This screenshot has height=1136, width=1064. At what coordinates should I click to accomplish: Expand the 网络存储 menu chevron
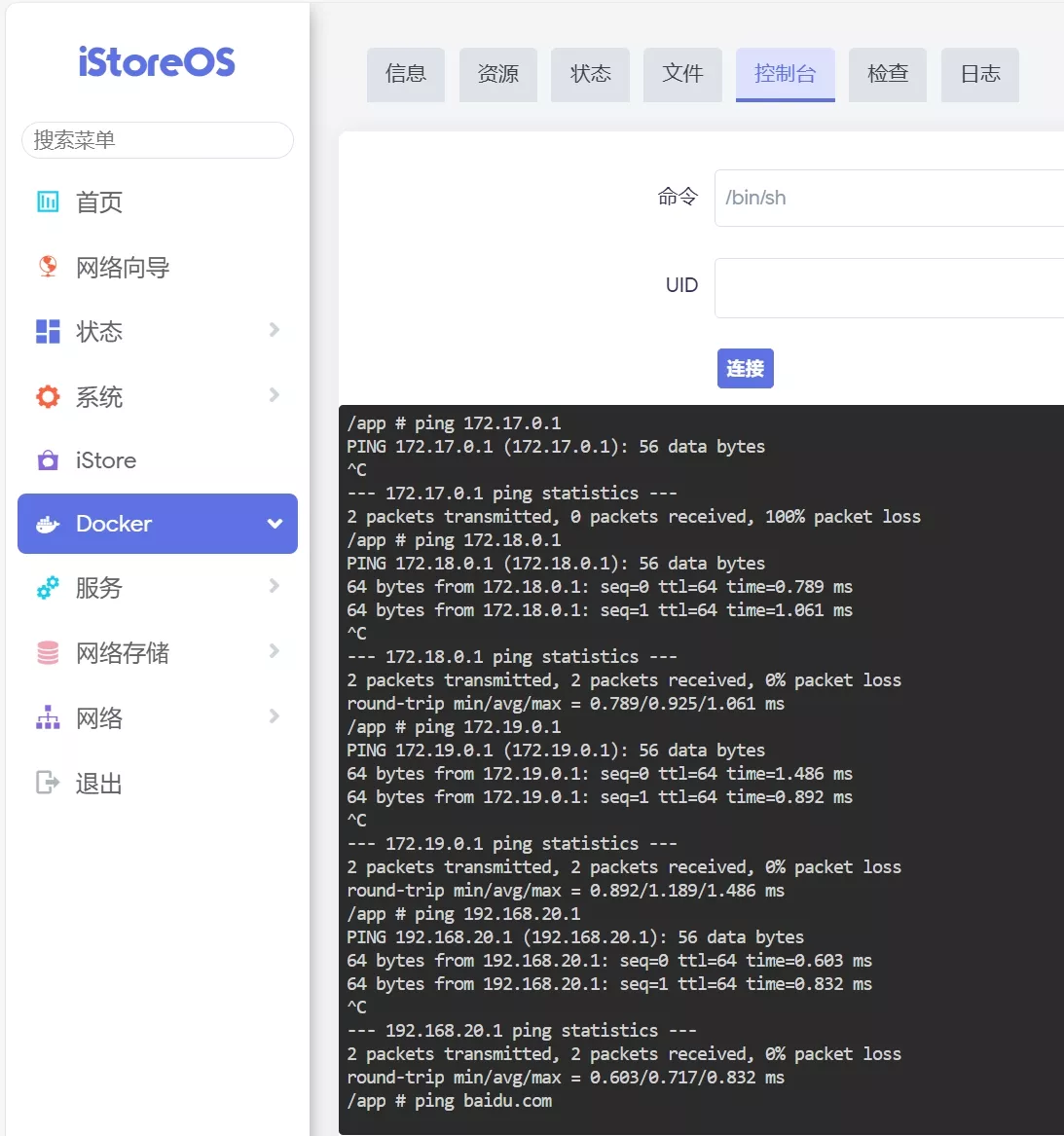coord(274,650)
